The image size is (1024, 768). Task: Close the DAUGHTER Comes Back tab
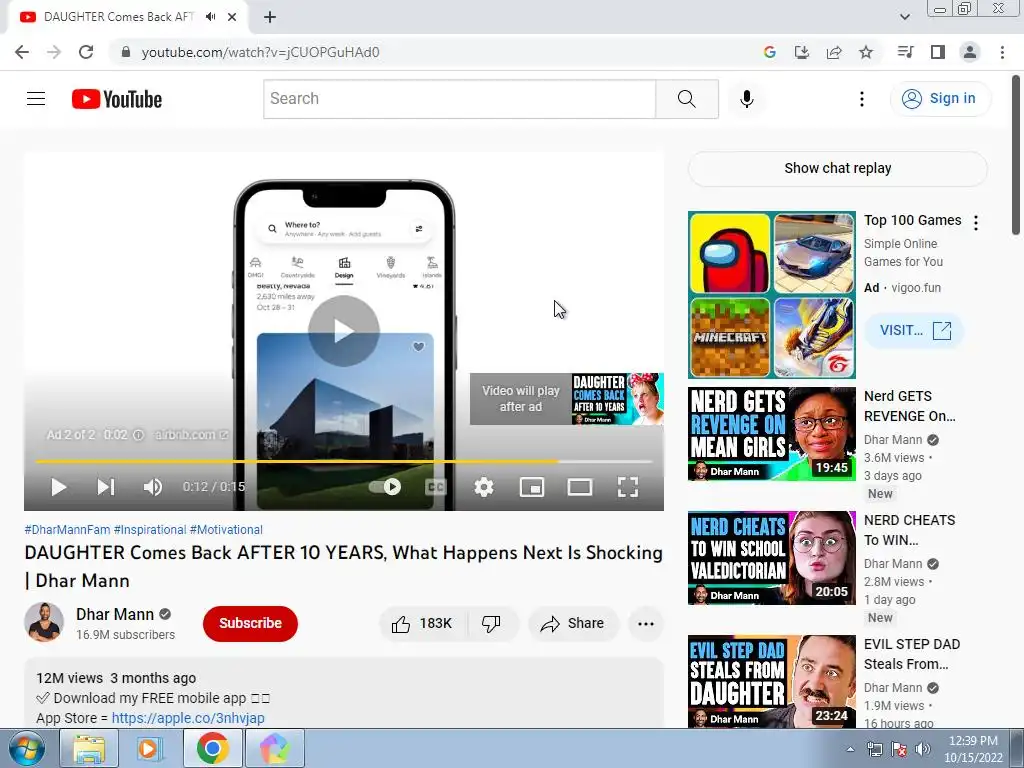tap(232, 17)
